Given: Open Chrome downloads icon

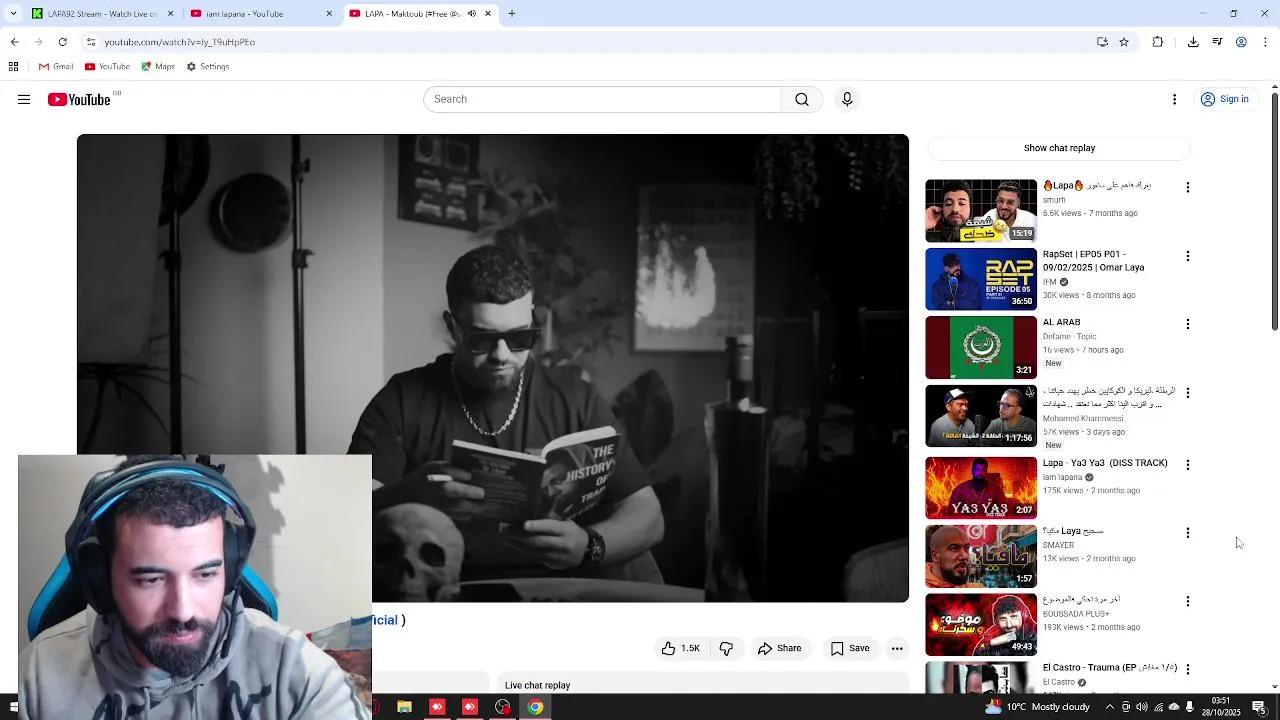Looking at the screenshot, I should 1193,42.
